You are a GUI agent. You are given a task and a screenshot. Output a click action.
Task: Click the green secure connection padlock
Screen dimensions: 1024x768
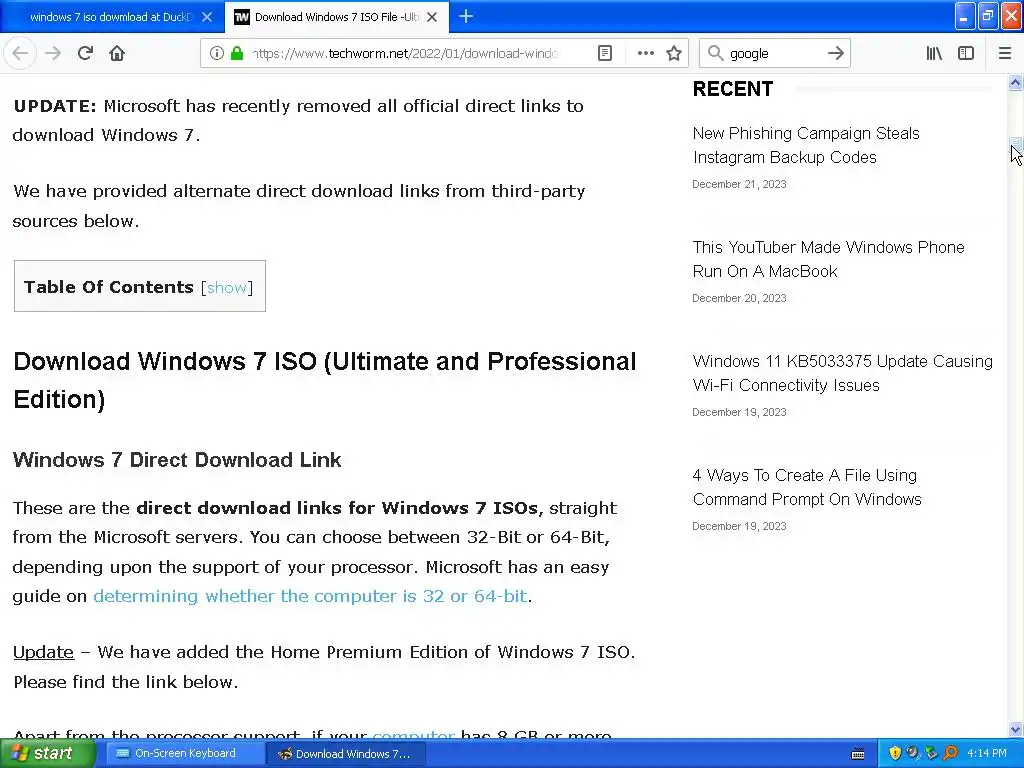click(237, 53)
